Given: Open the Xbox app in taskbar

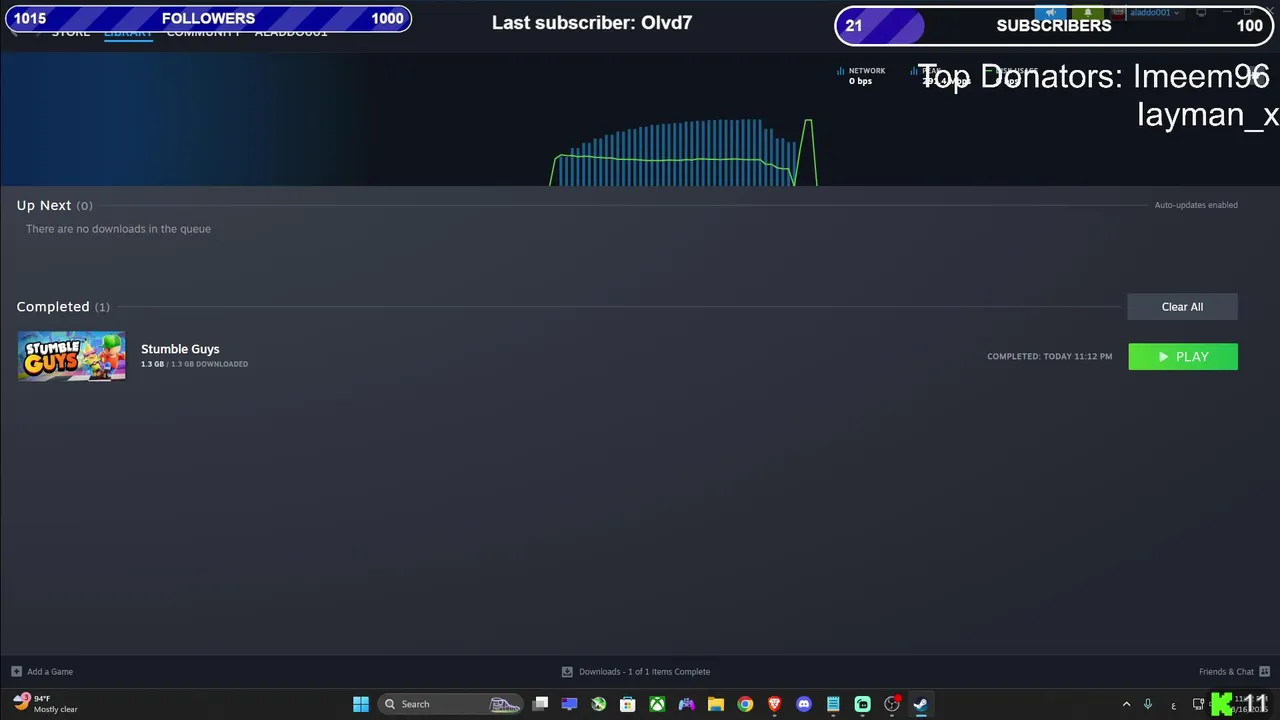Looking at the screenshot, I should (x=657, y=704).
